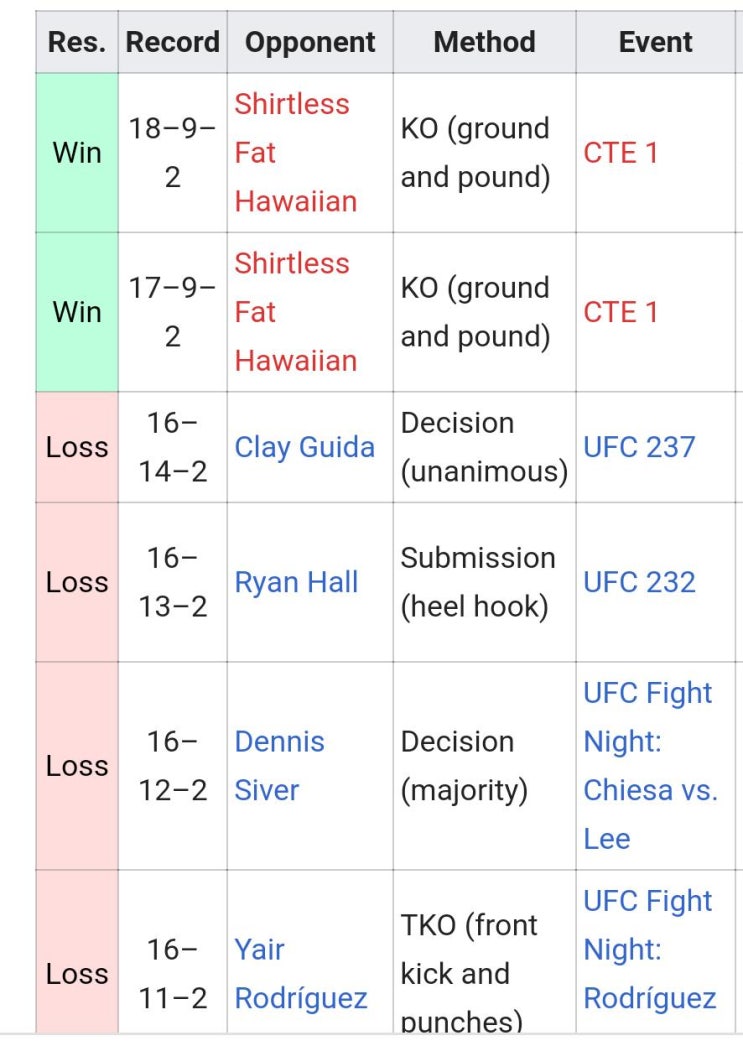Click the Method column header
The height and width of the screenshot is (1046, 743).
(484, 42)
